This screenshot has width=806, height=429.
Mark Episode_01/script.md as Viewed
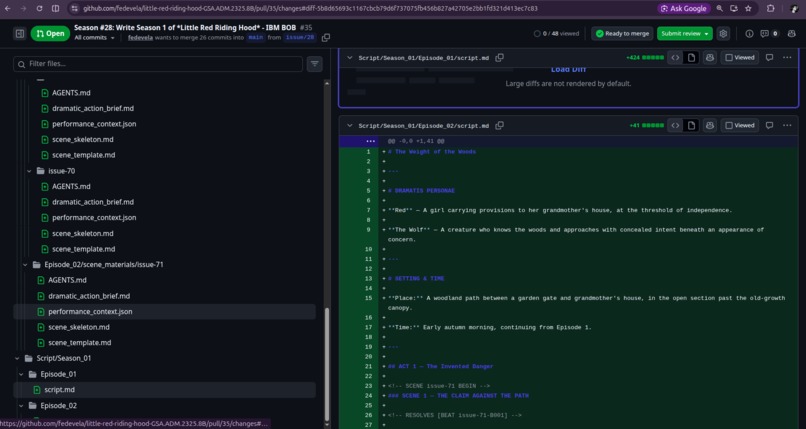point(740,58)
